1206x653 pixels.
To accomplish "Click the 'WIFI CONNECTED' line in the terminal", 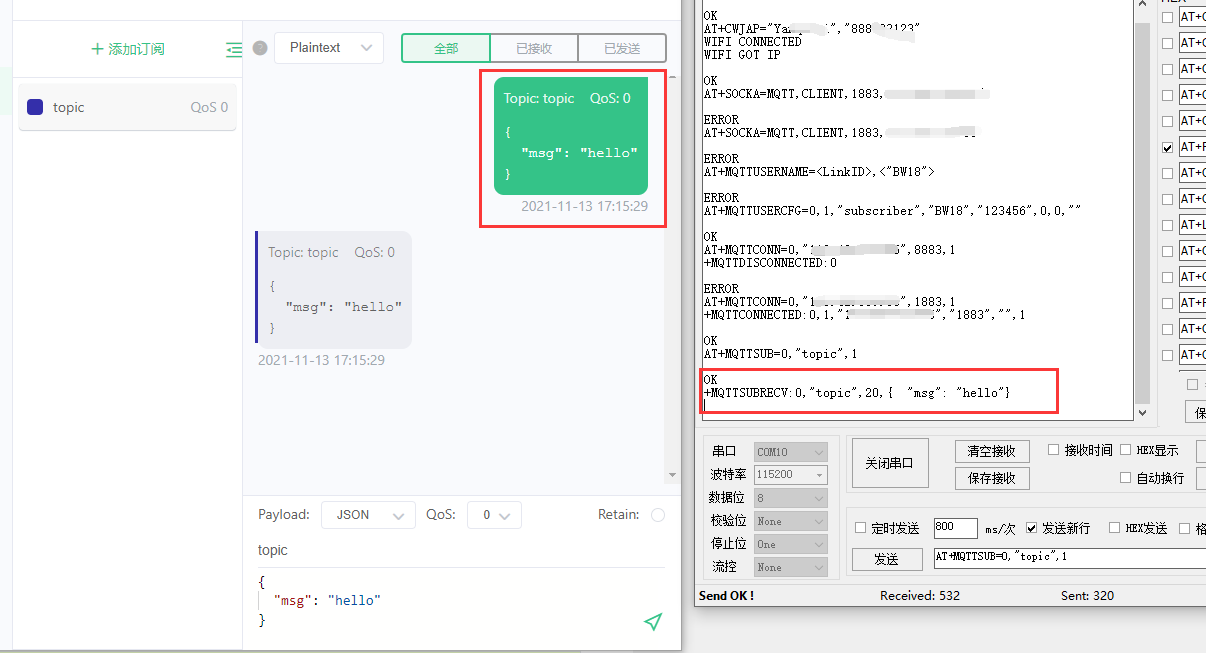I will point(752,42).
